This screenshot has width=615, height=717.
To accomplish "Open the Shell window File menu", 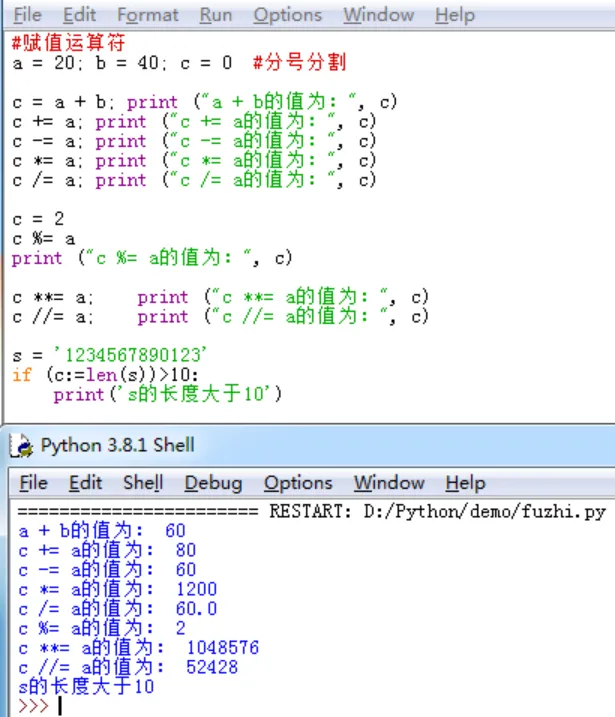I will [x=33, y=482].
